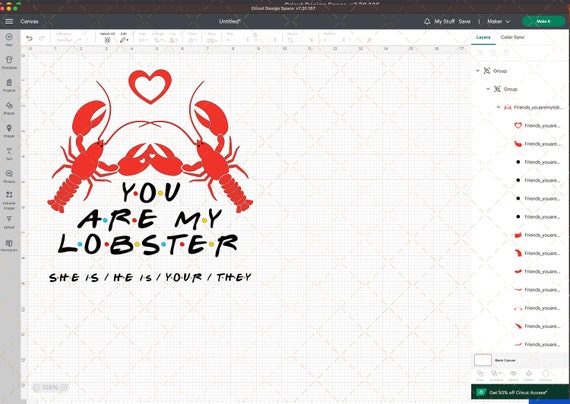This screenshot has height=404, width=570.
Task: Redo the last undone action
Action: click(41, 38)
